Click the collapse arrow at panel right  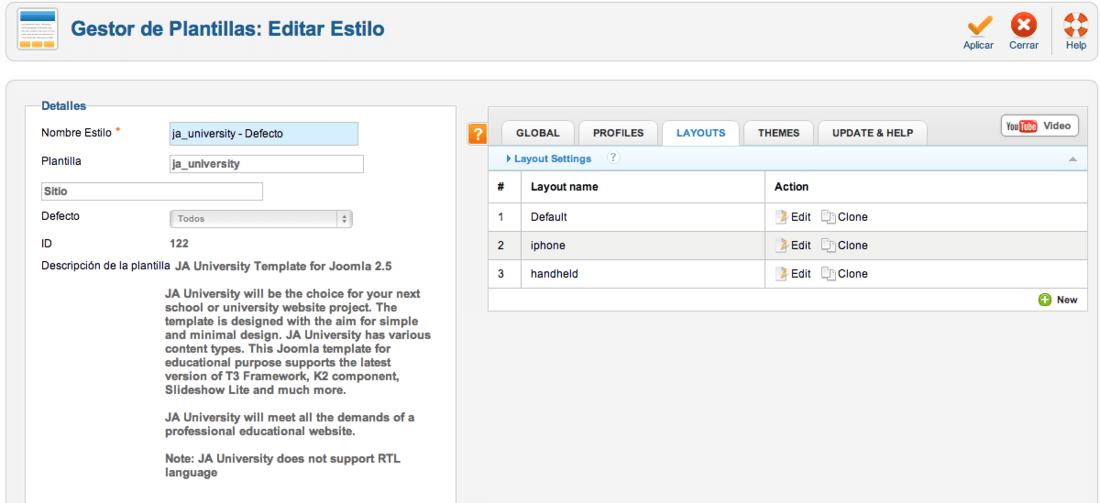pos(1072,159)
